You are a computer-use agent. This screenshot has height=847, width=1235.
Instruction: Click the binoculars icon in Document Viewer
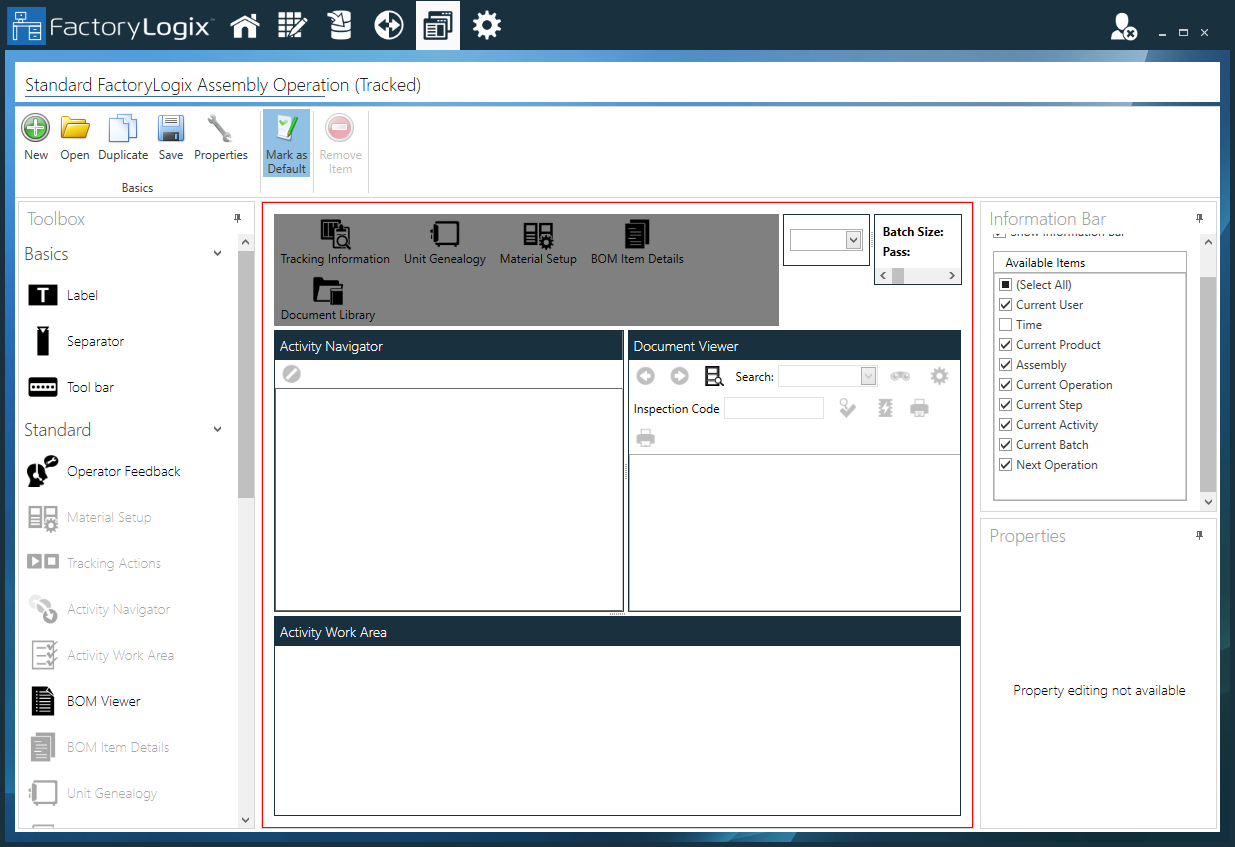click(900, 376)
